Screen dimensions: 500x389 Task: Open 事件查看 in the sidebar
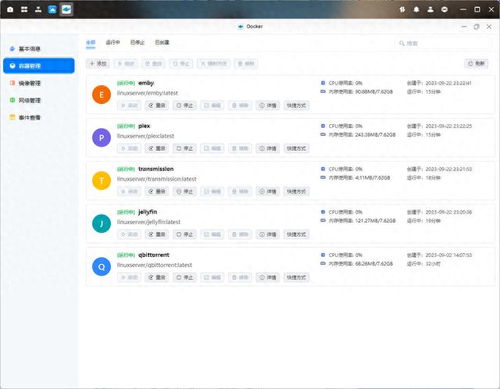[x=39, y=117]
